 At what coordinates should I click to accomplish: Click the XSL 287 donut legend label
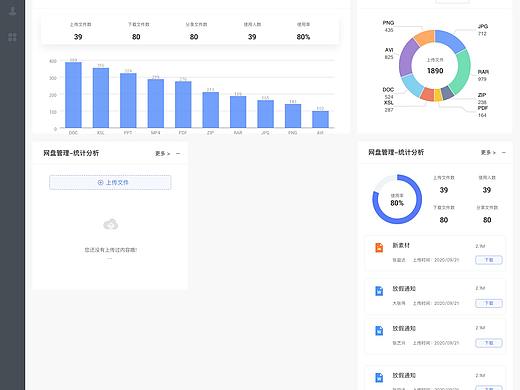(389, 106)
